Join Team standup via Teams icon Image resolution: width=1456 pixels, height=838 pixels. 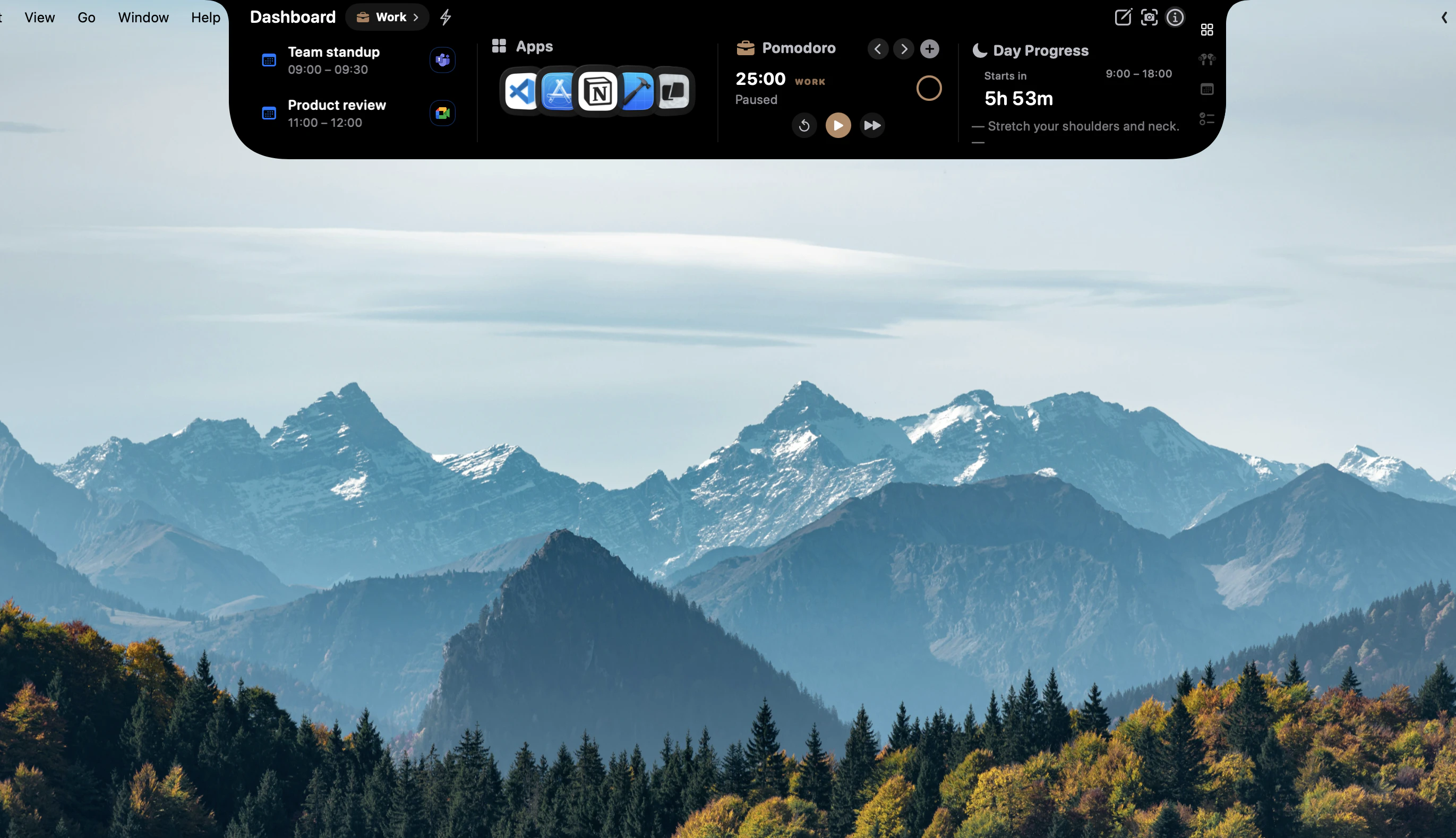point(442,60)
